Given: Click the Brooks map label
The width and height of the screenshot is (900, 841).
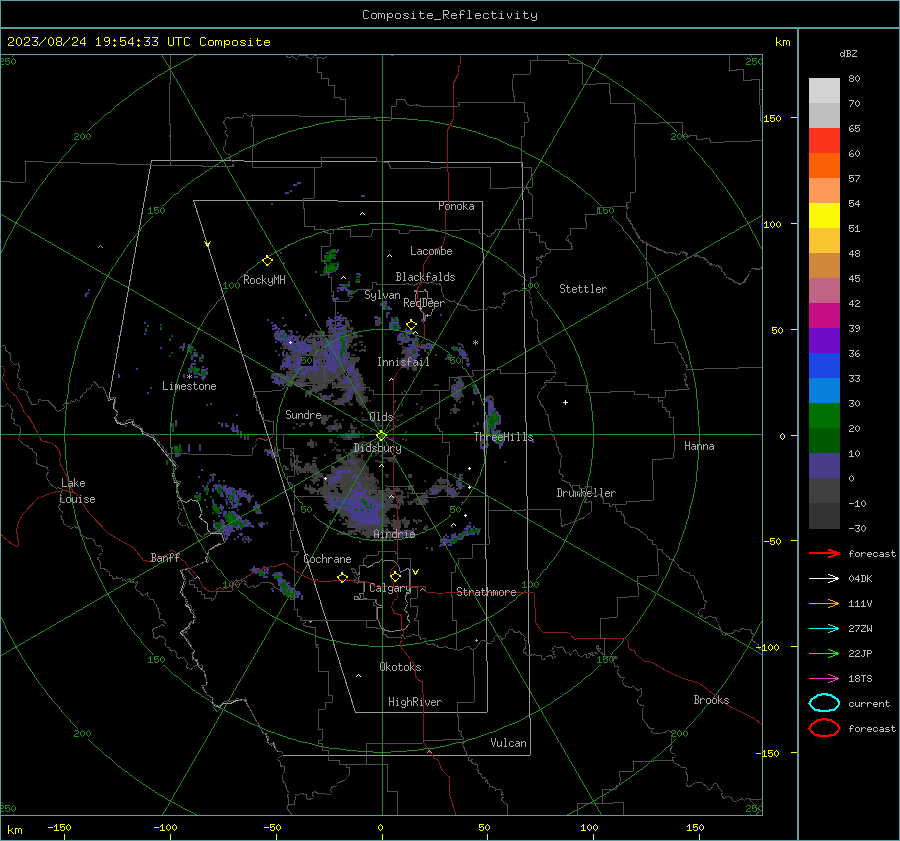Looking at the screenshot, I should tap(711, 700).
